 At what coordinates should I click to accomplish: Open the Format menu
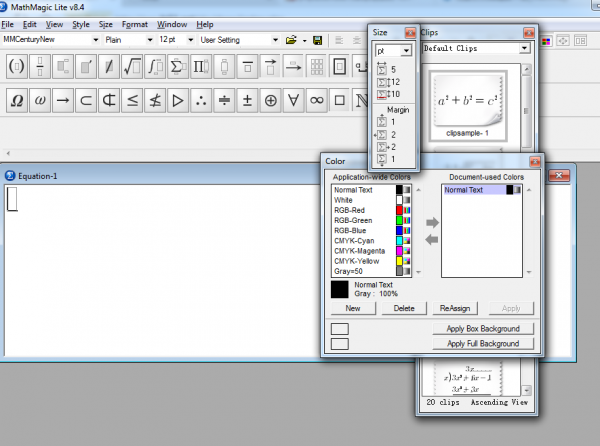pos(135,23)
